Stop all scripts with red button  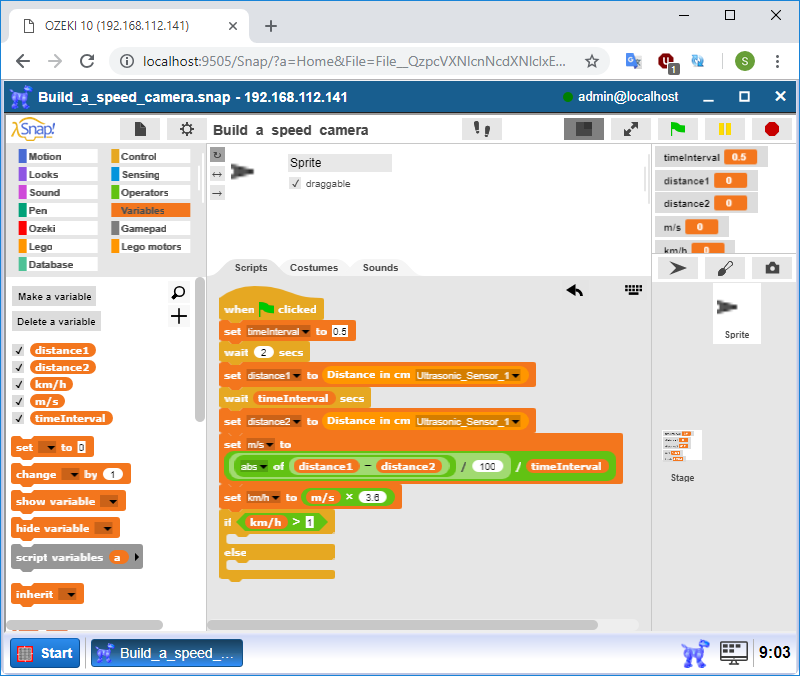click(x=772, y=129)
